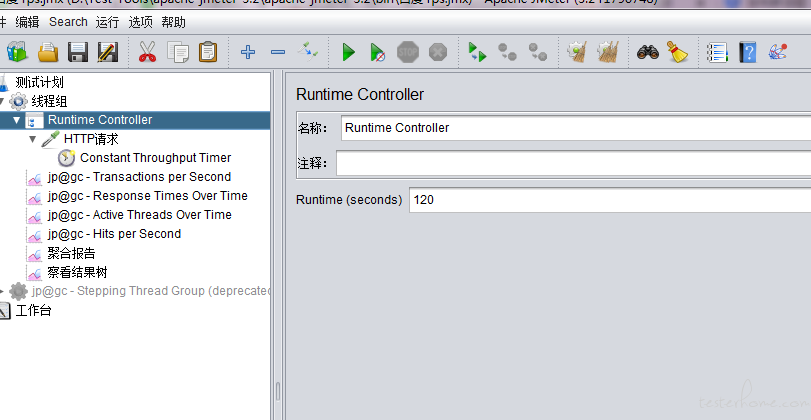Open the 帮助 menu
This screenshot has width=811, height=420.
pos(173,21)
